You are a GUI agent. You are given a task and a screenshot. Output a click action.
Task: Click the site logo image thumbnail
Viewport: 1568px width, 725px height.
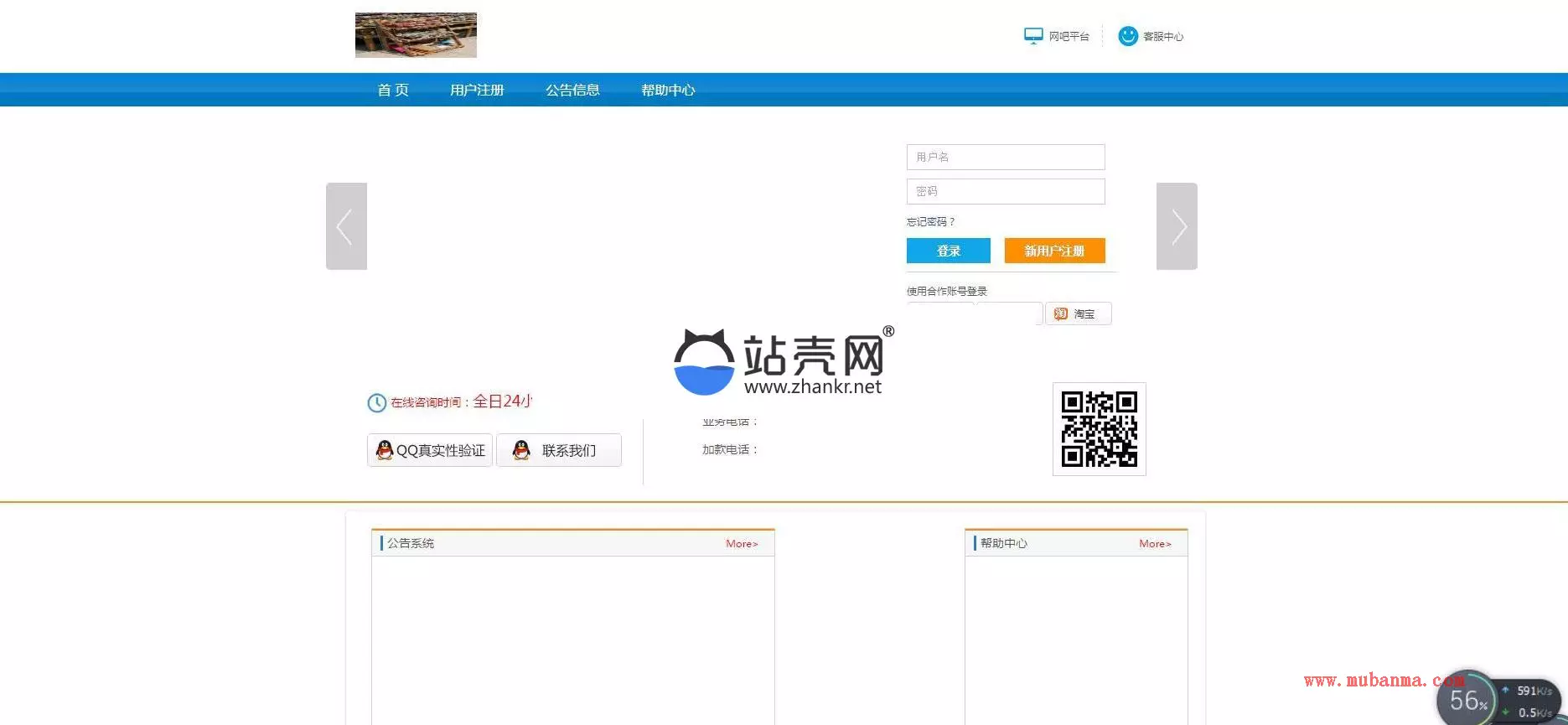pos(416,35)
